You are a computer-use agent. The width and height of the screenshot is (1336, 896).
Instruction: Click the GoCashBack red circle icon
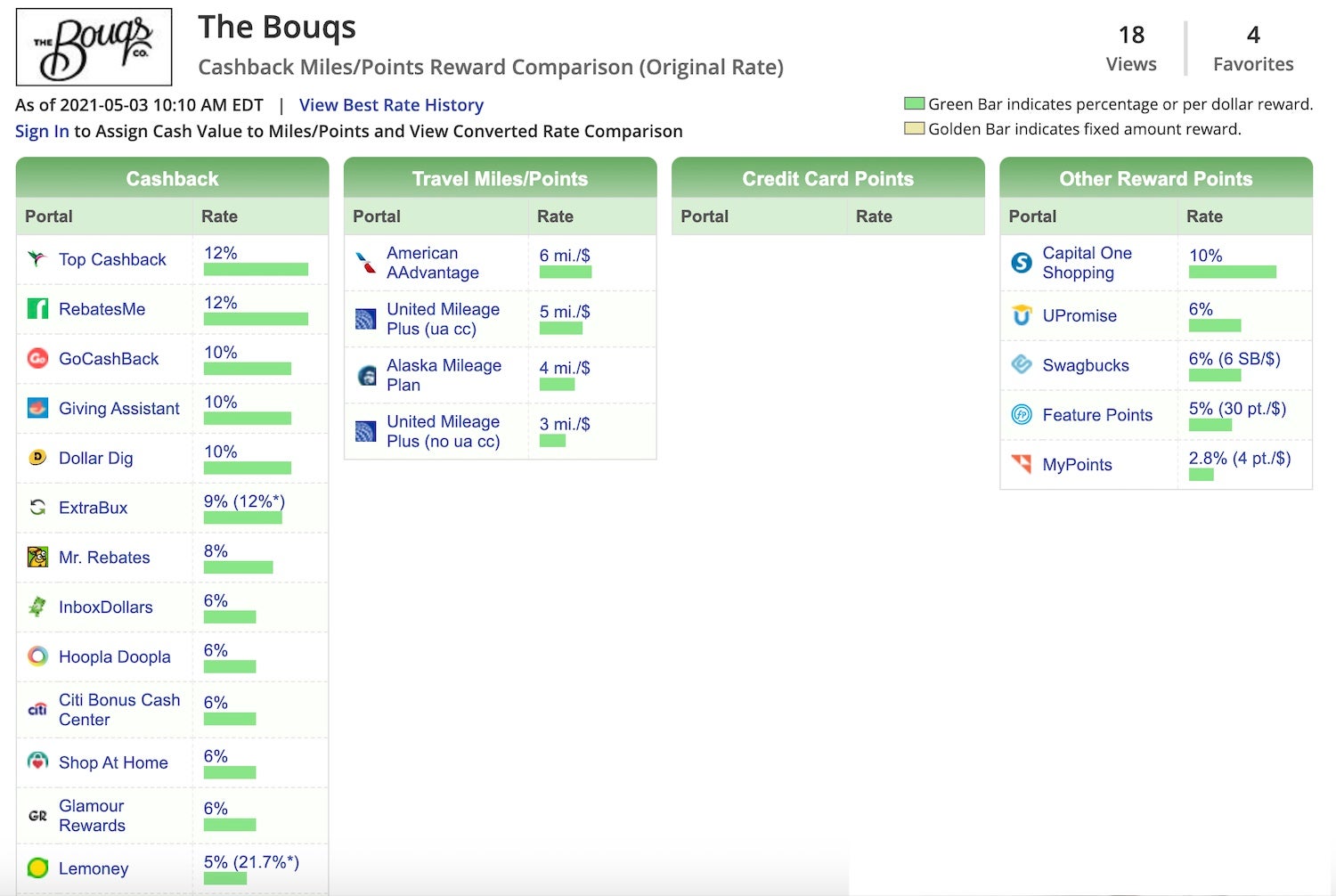pyautogui.click(x=37, y=358)
